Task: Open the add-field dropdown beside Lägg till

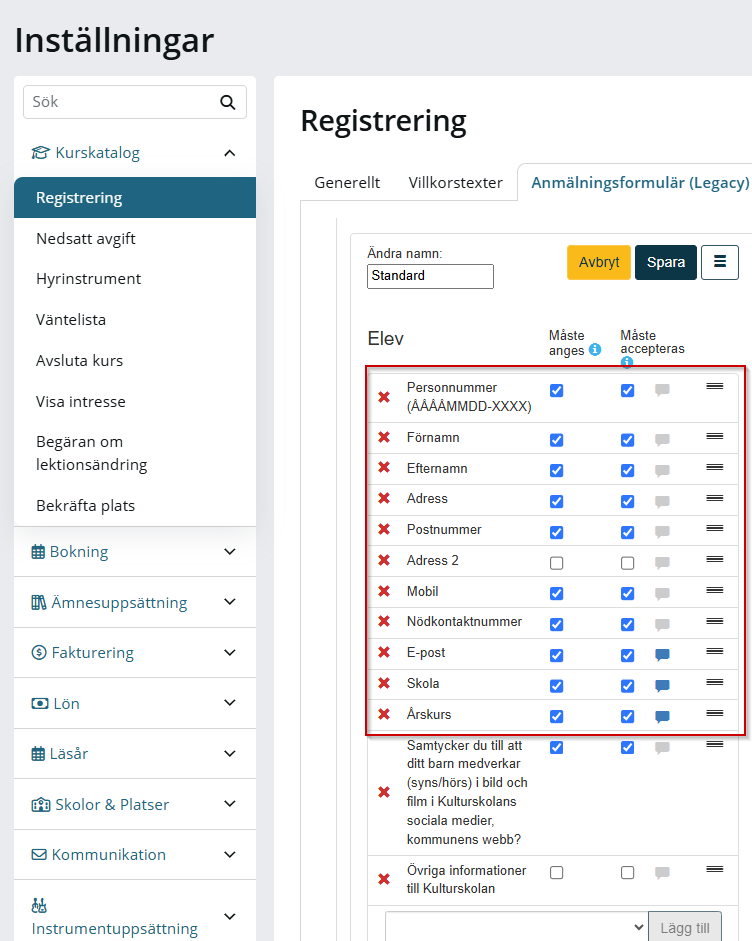Action: click(x=516, y=927)
